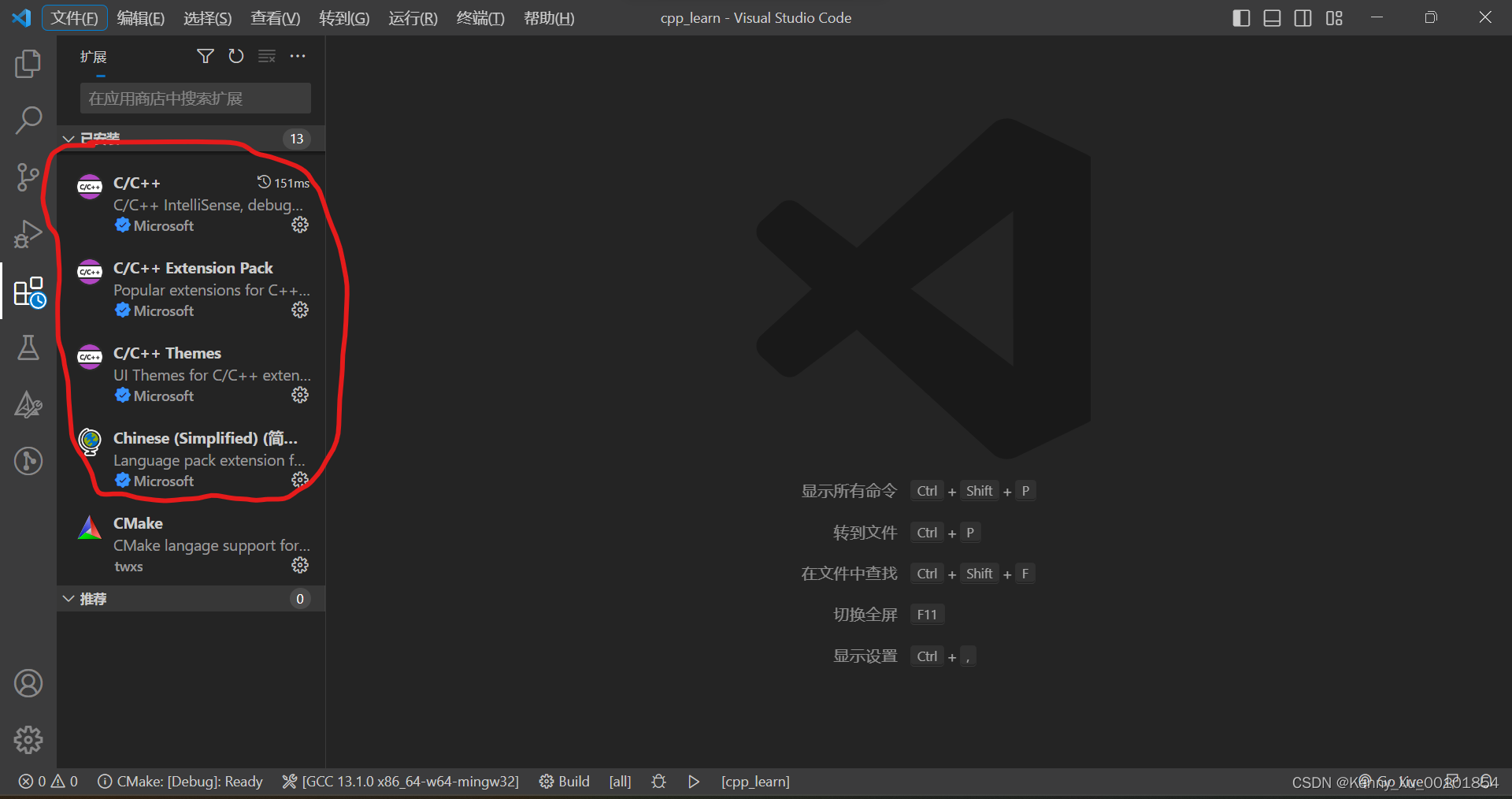Click the recommended count badge 0

[300, 599]
